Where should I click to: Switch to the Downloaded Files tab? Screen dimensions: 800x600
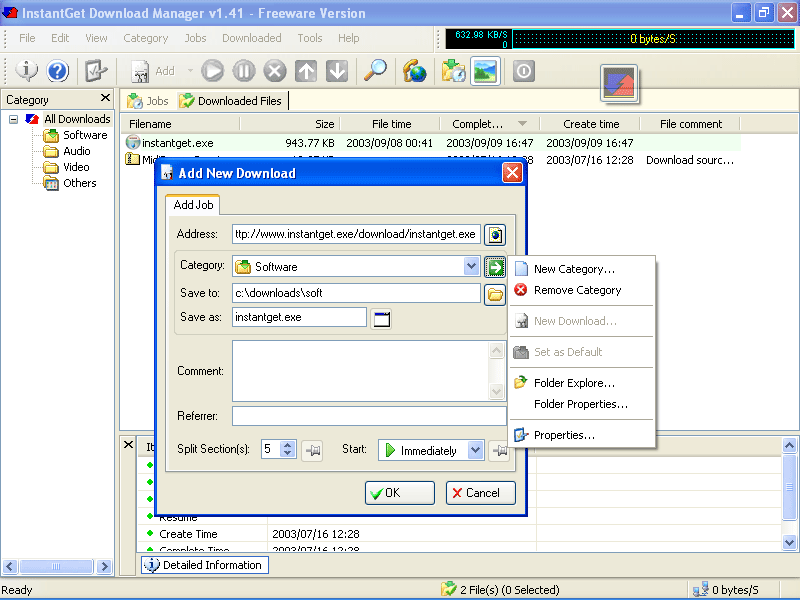231,101
